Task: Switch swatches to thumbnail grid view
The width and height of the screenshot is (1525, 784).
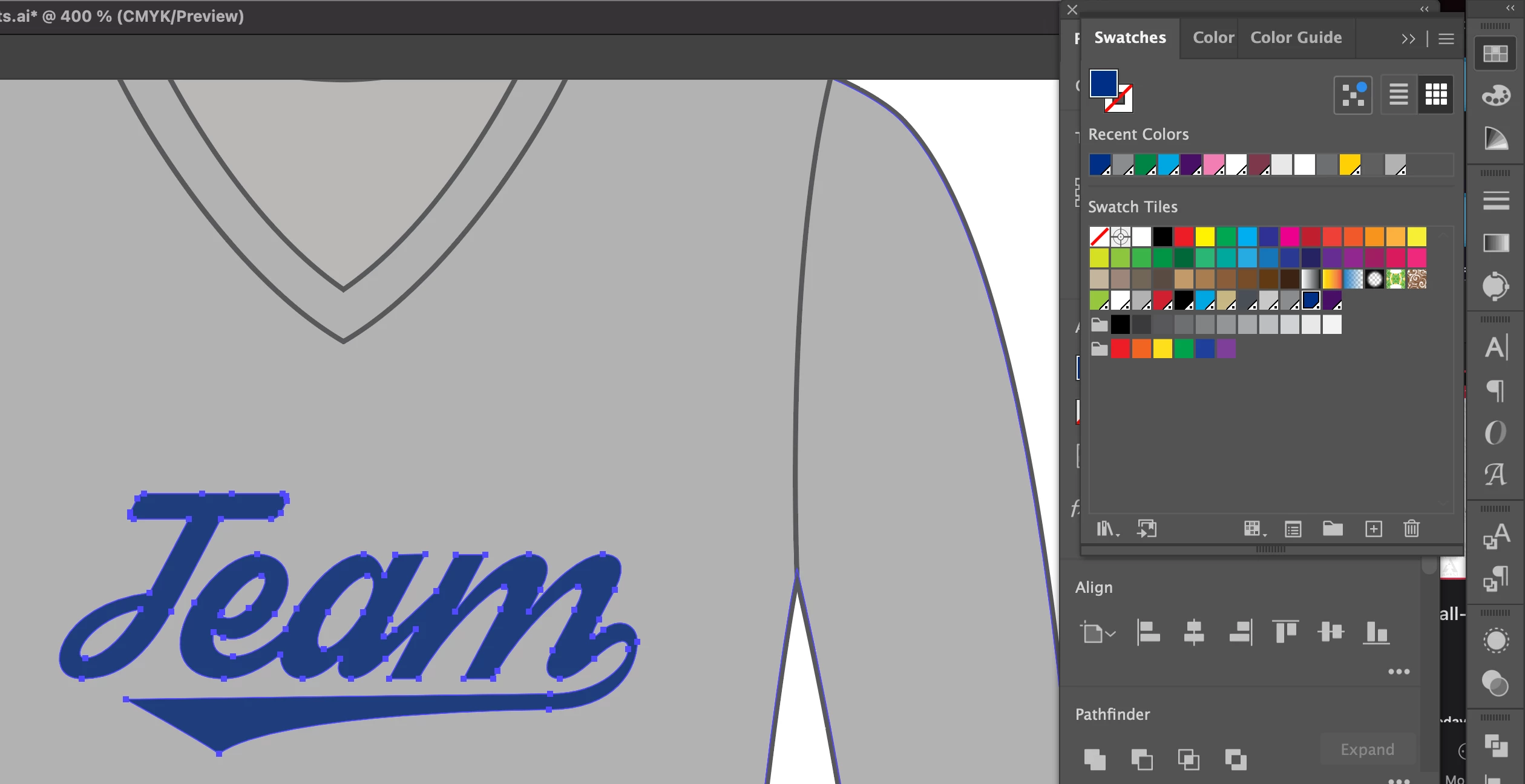Action: (1436, 94)
